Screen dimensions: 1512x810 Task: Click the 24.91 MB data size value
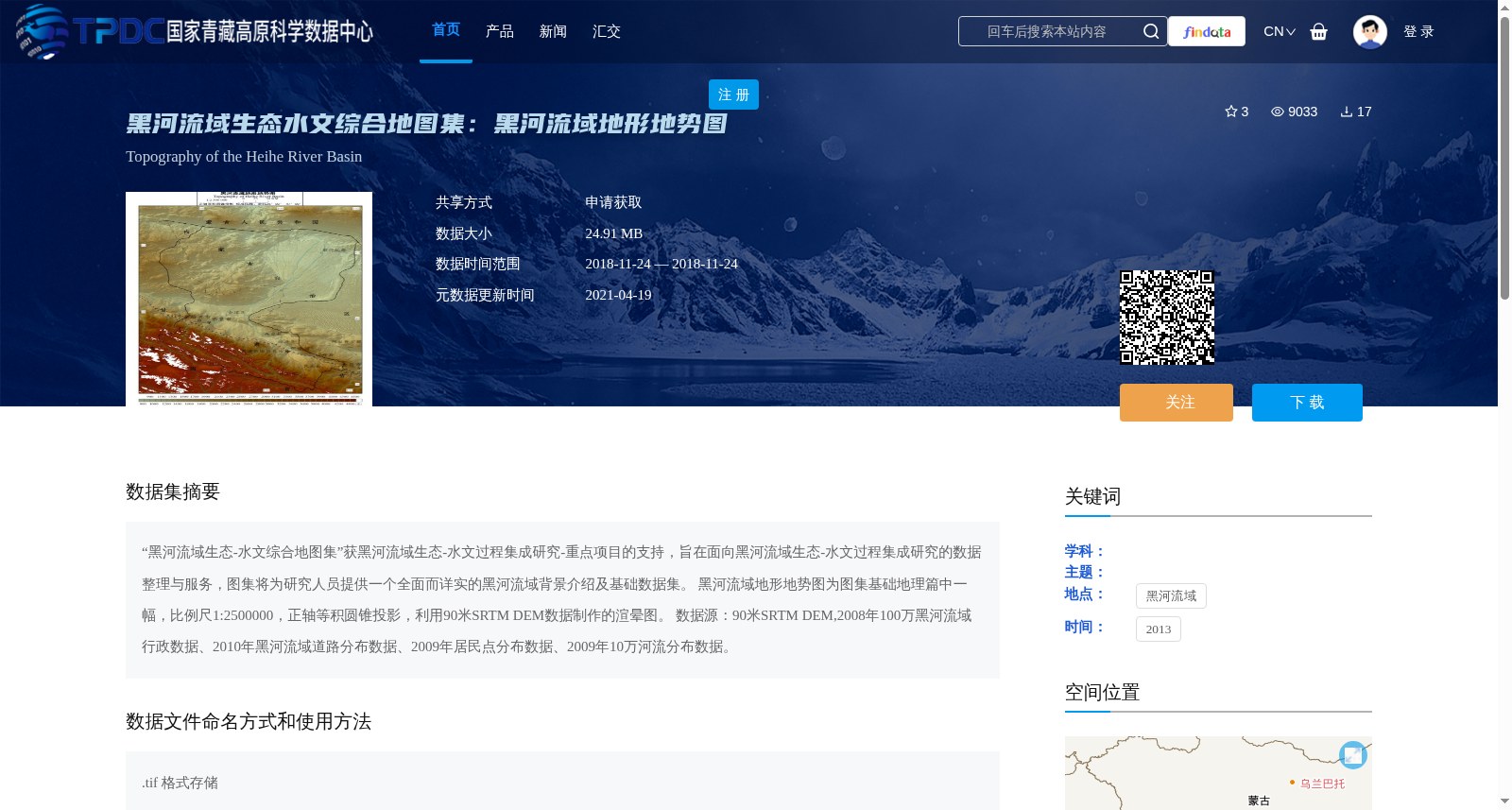(613, 233)
